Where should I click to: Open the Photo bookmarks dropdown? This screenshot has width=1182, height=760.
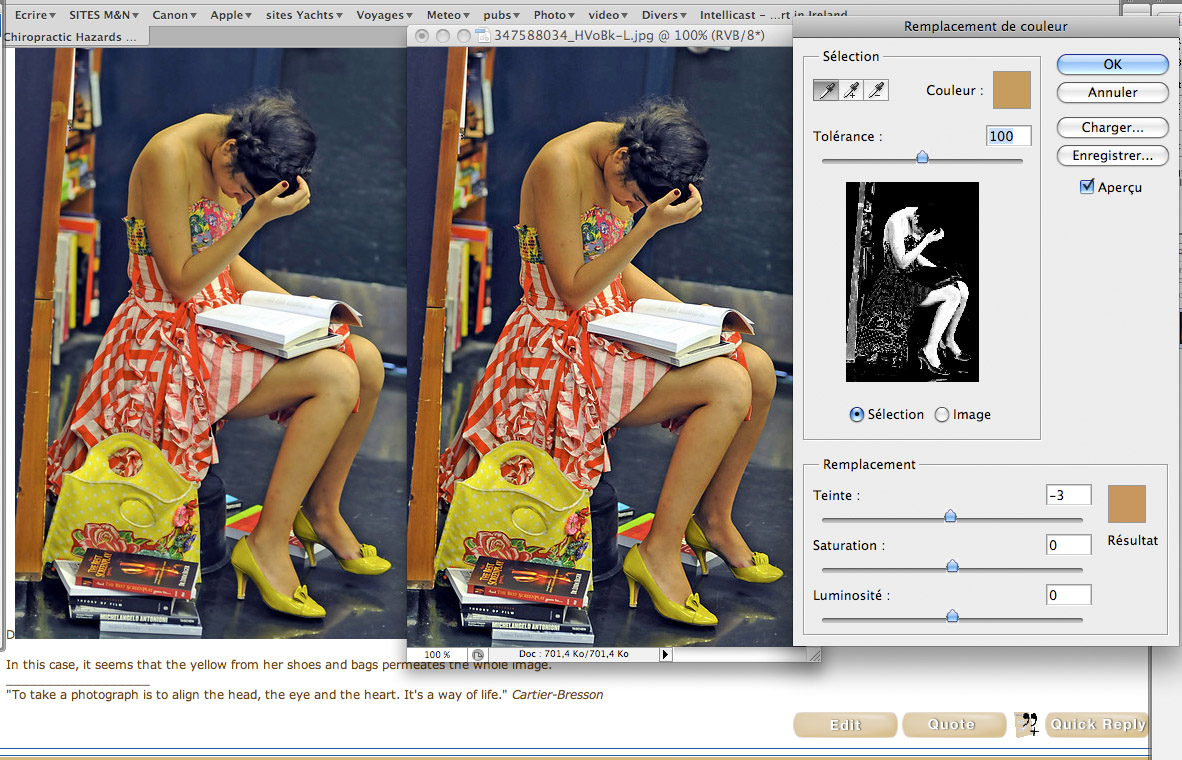[x=553, y=15]
